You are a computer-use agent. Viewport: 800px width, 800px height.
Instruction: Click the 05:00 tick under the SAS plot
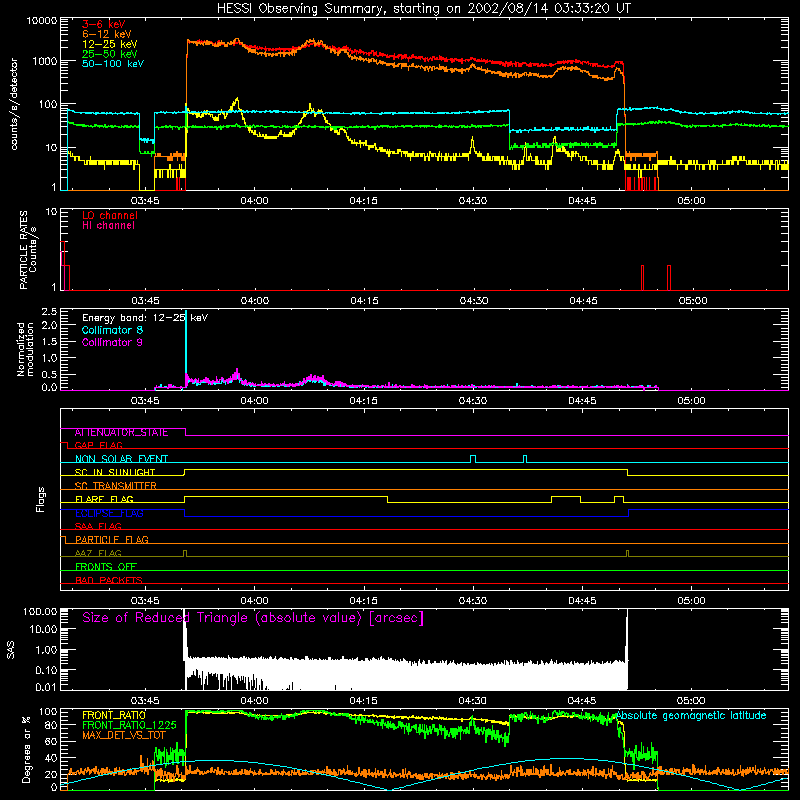pos(691,701)
